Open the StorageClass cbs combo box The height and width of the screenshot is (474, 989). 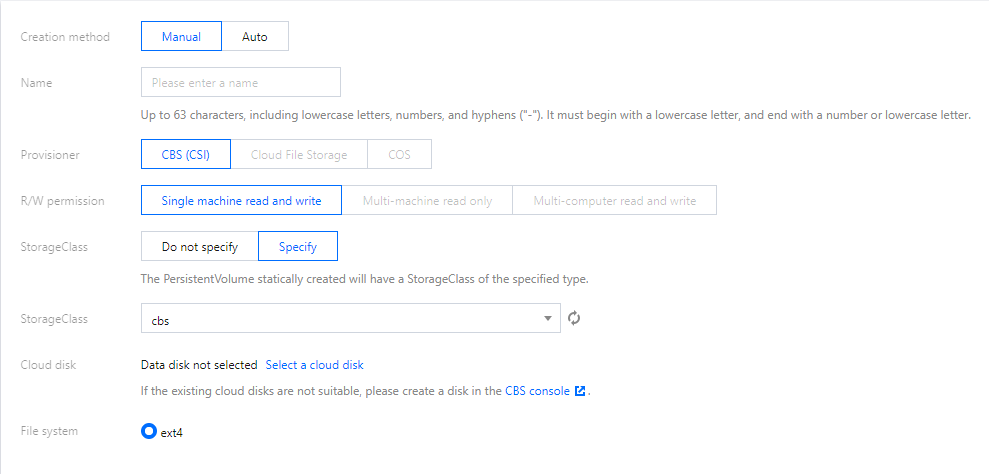point(340,319)
